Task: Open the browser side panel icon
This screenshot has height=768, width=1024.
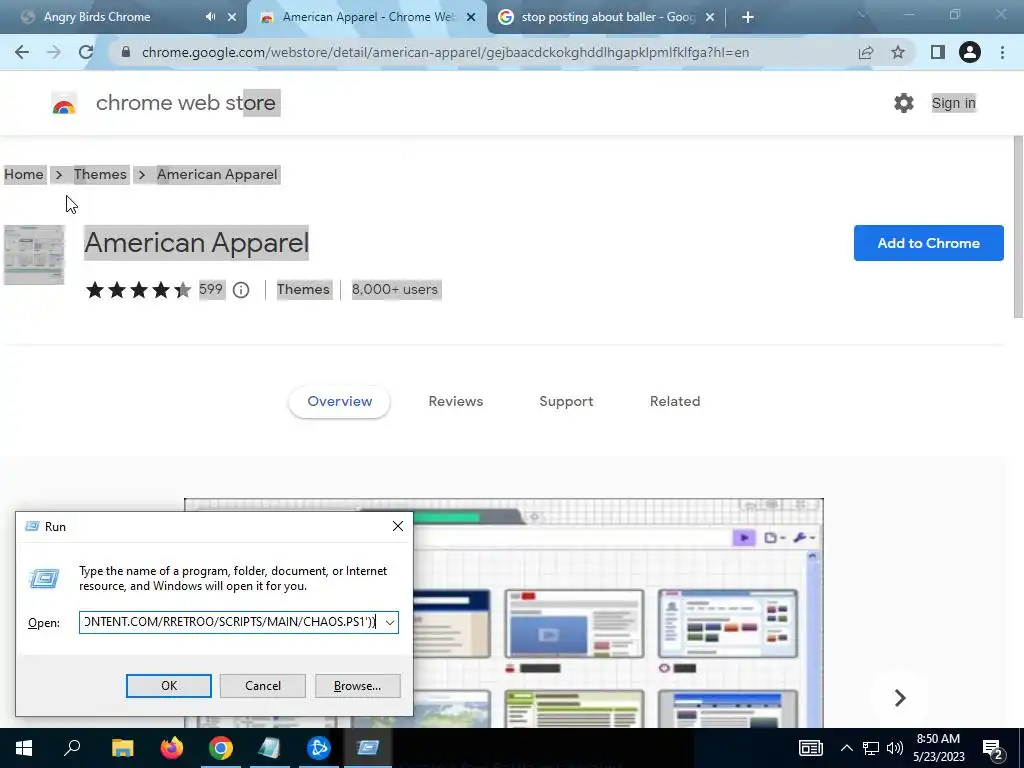Action: (x=938, y=52)
